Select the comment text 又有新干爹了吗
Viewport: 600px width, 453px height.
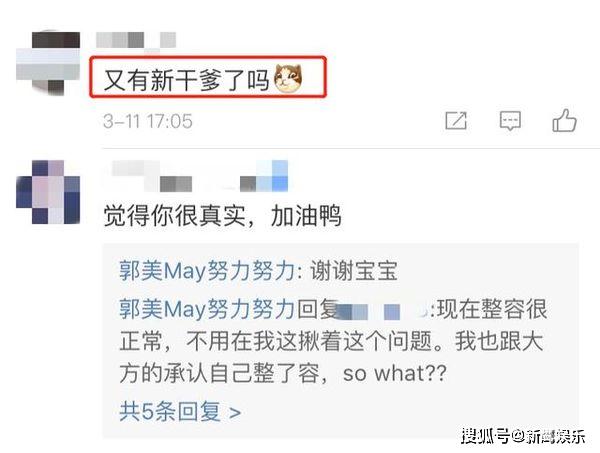coord(187,80)
